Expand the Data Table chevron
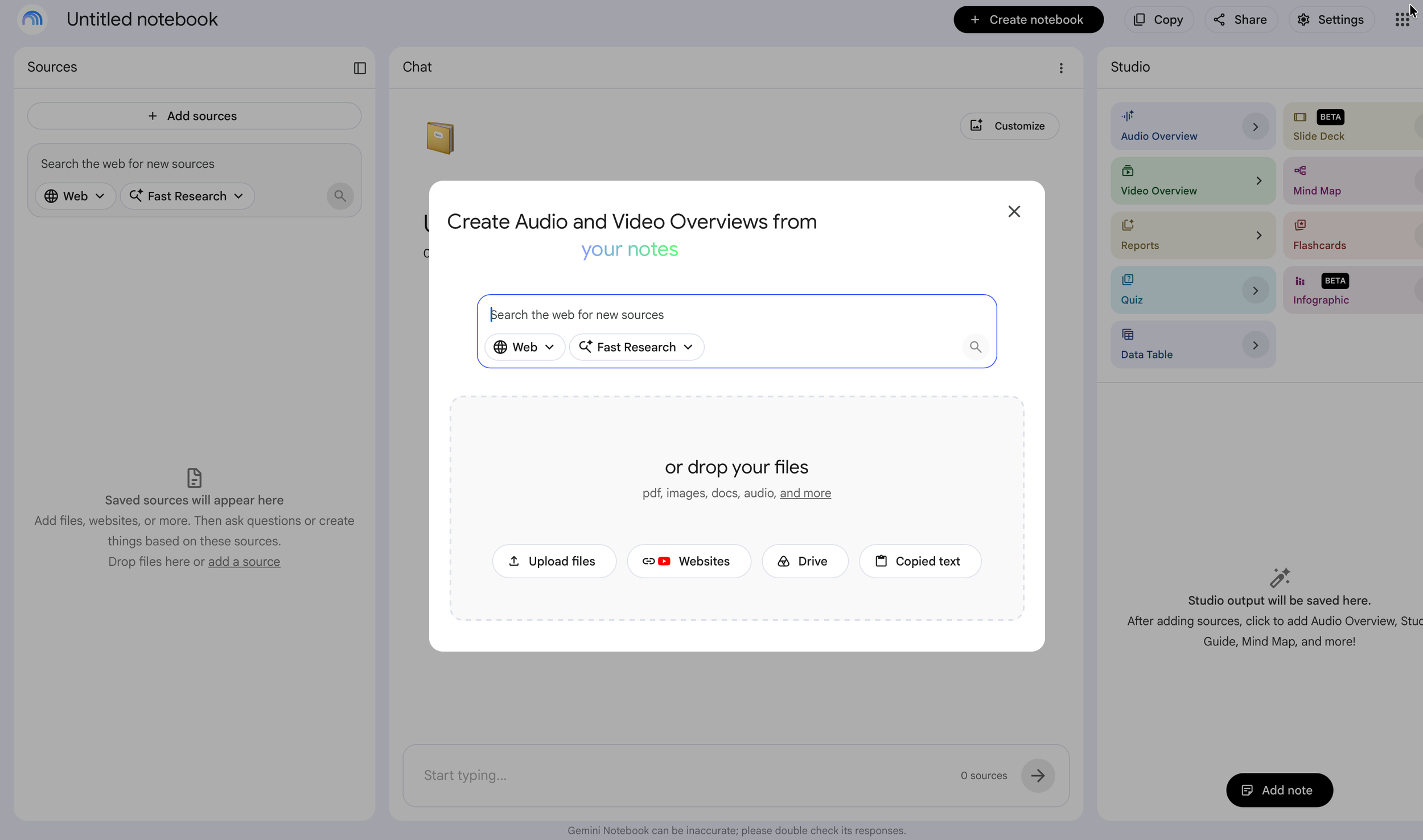This screenshot has height=840, width=1423. click(x=1255, y=345)
